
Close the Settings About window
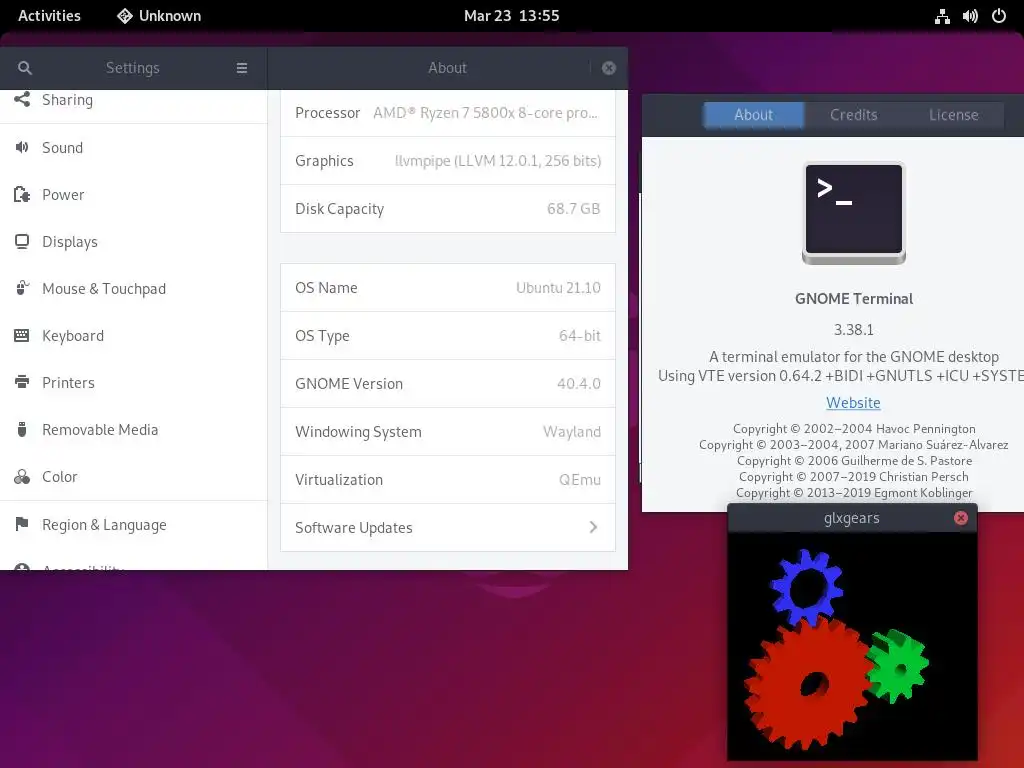pyautogui.click(x=609, y=68)
